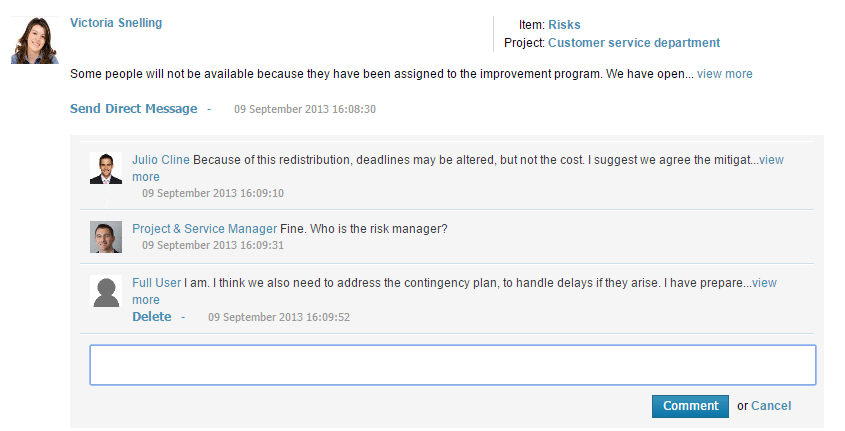Delete the Full User comment

tap(152, 317)
